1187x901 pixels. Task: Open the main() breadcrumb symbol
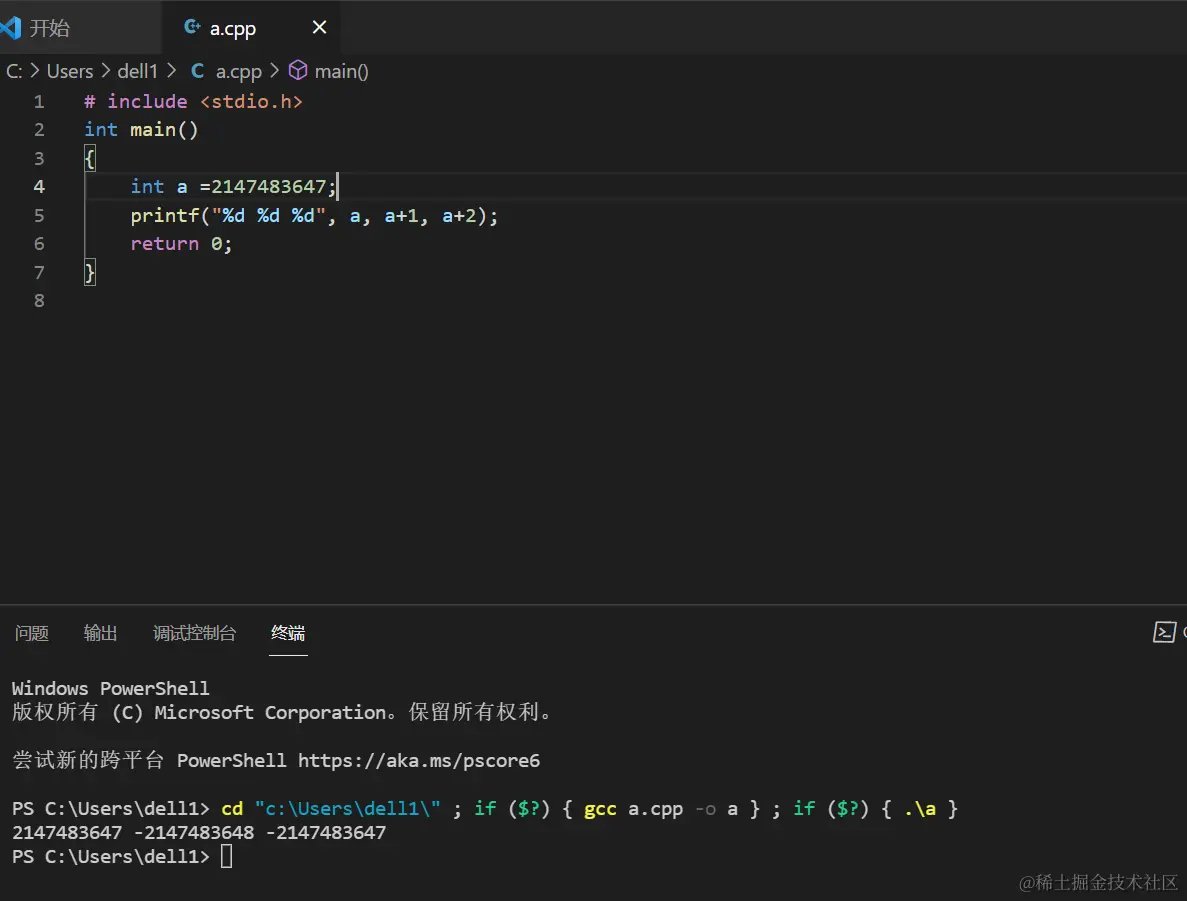[341, 71]
